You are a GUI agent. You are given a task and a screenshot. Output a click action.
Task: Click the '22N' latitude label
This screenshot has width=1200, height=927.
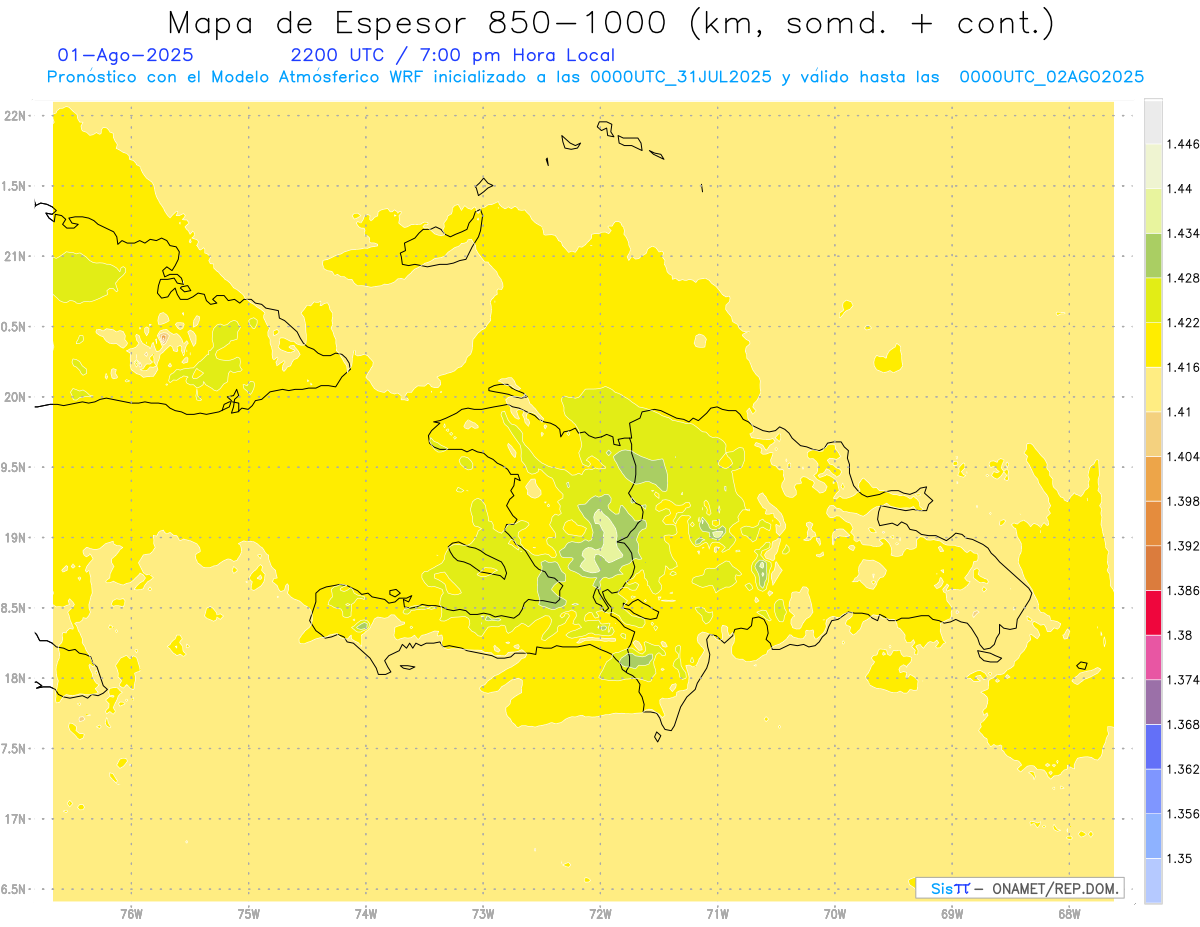16,116
